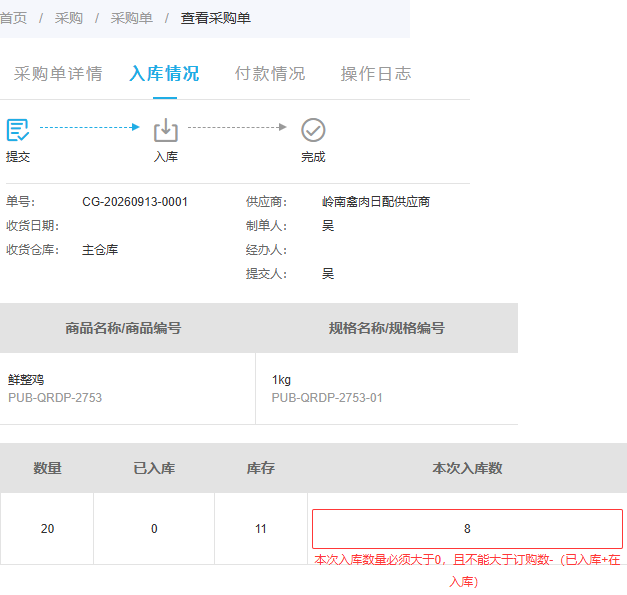Click 查看采购单 breadcrumb item
Screen dimensions: 627x595
pos(216,18)
